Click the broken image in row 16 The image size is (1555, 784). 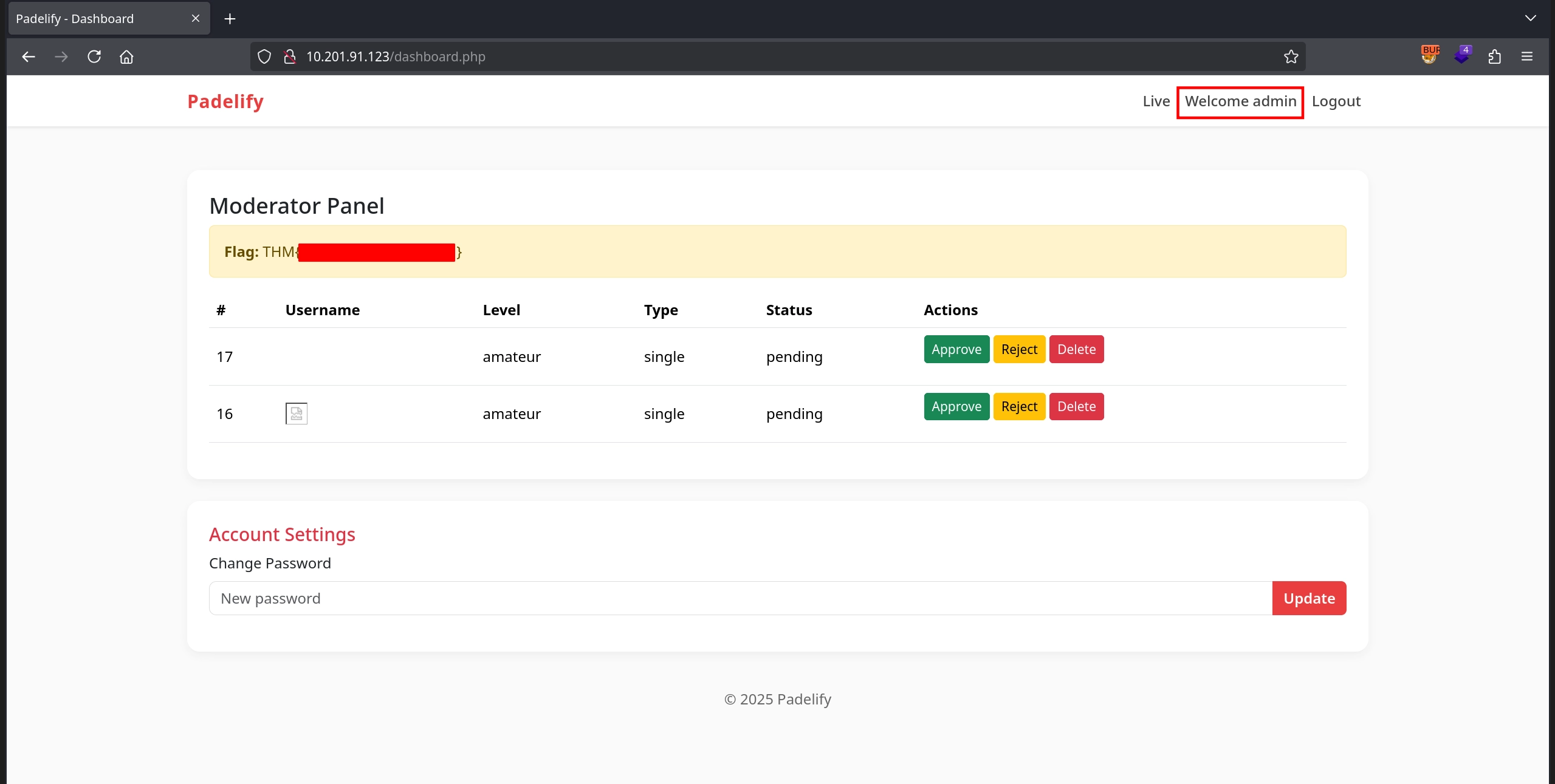297,414
